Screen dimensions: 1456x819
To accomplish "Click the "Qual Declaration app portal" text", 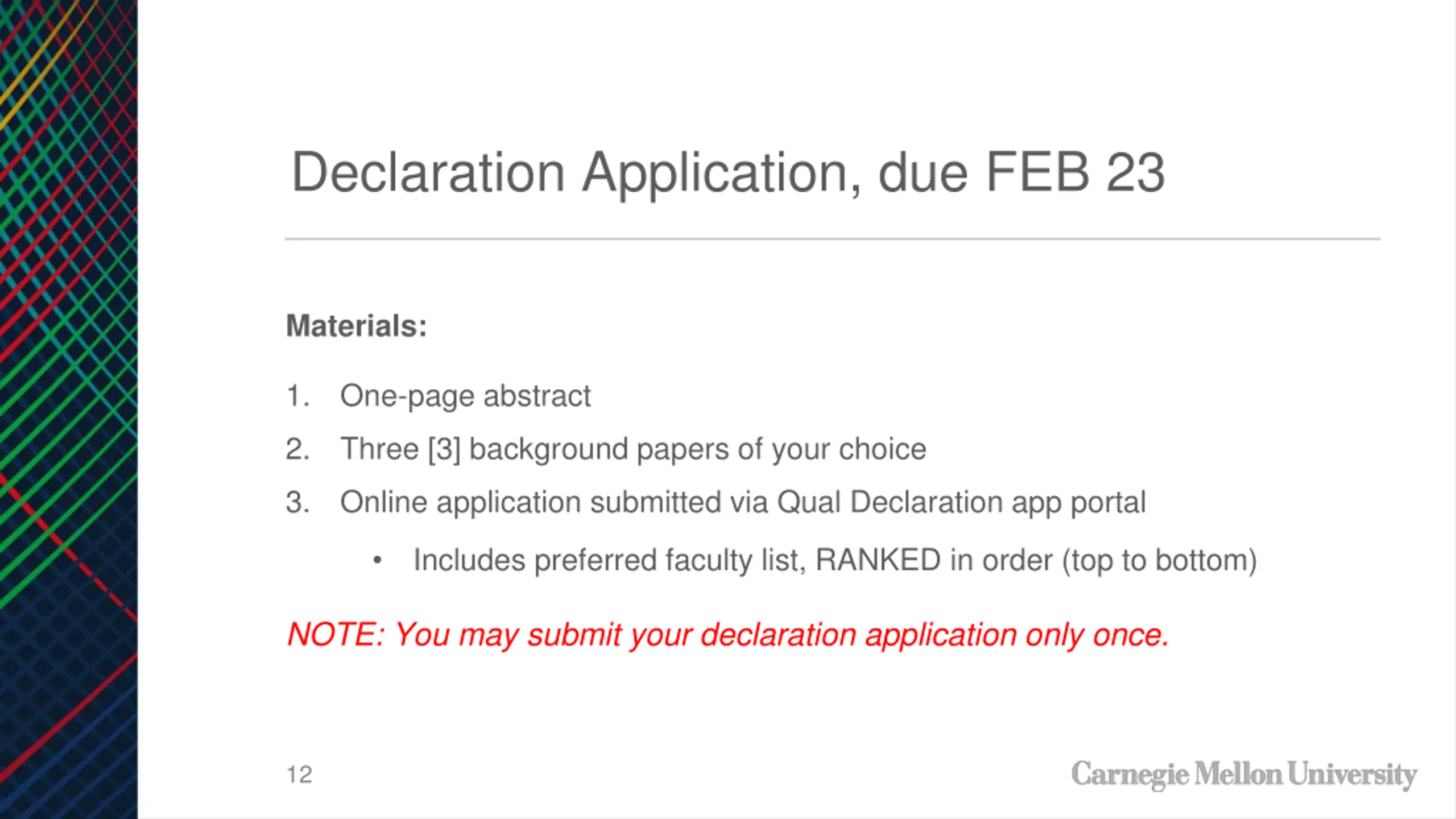I will 961,503.
